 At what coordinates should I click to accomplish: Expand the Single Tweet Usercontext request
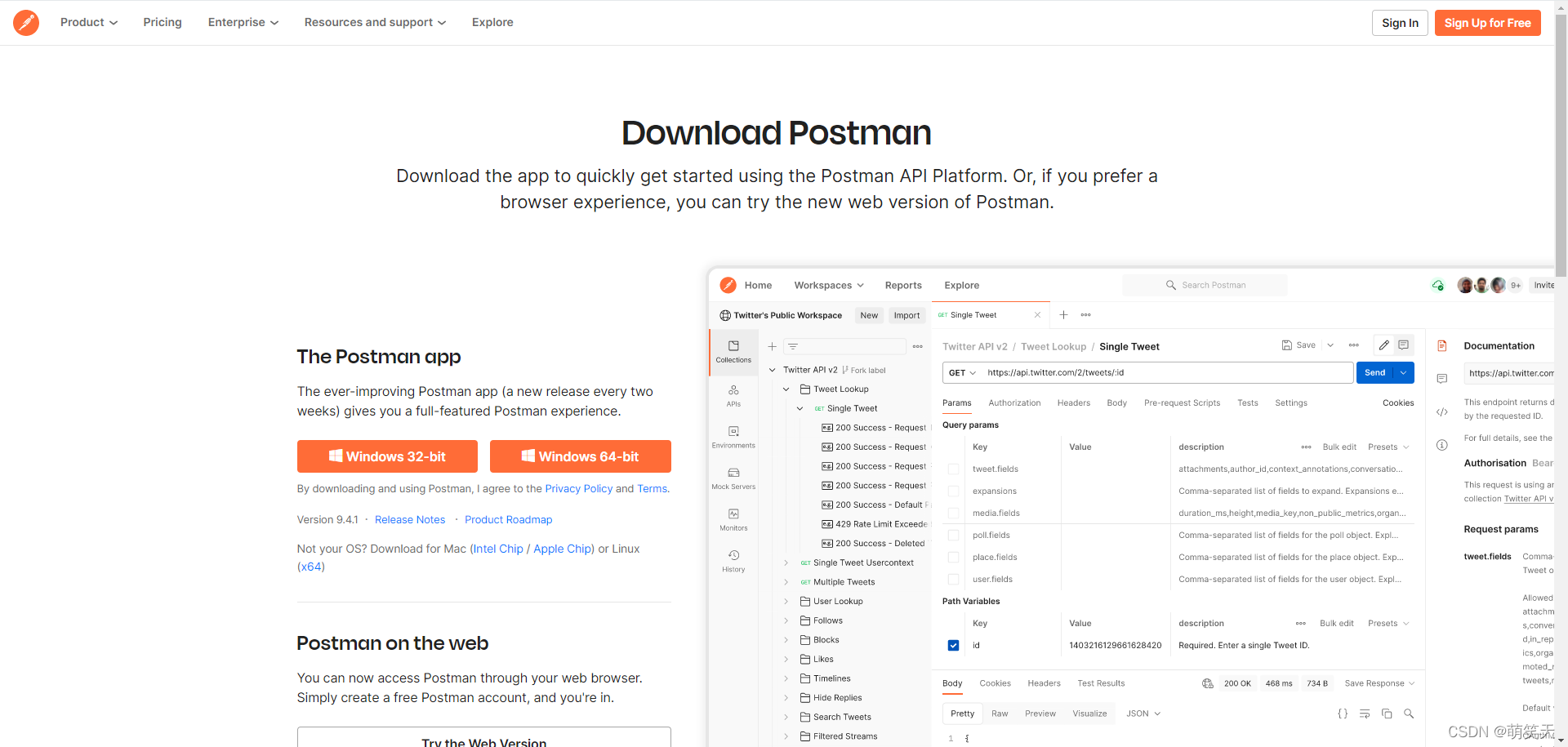(786, 562)
